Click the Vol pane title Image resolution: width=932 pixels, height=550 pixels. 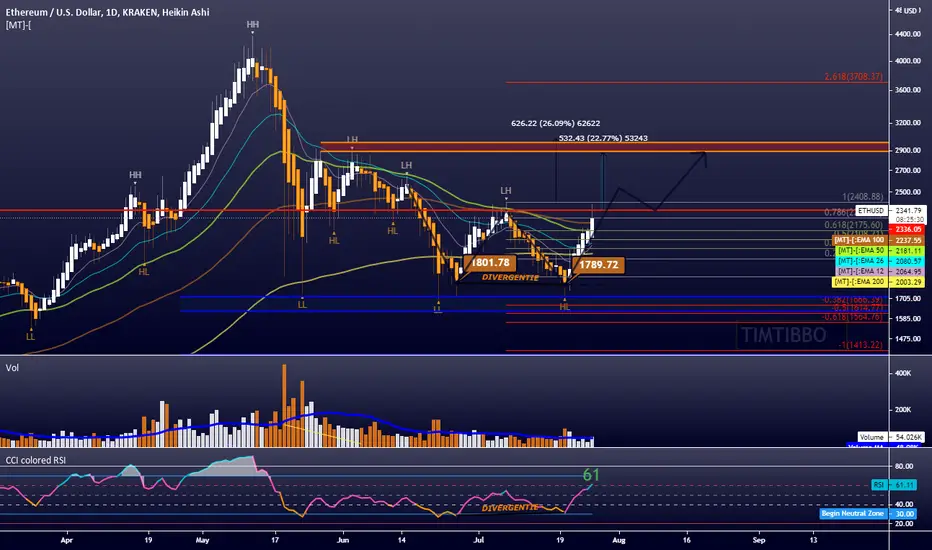(x=12, y=368)
